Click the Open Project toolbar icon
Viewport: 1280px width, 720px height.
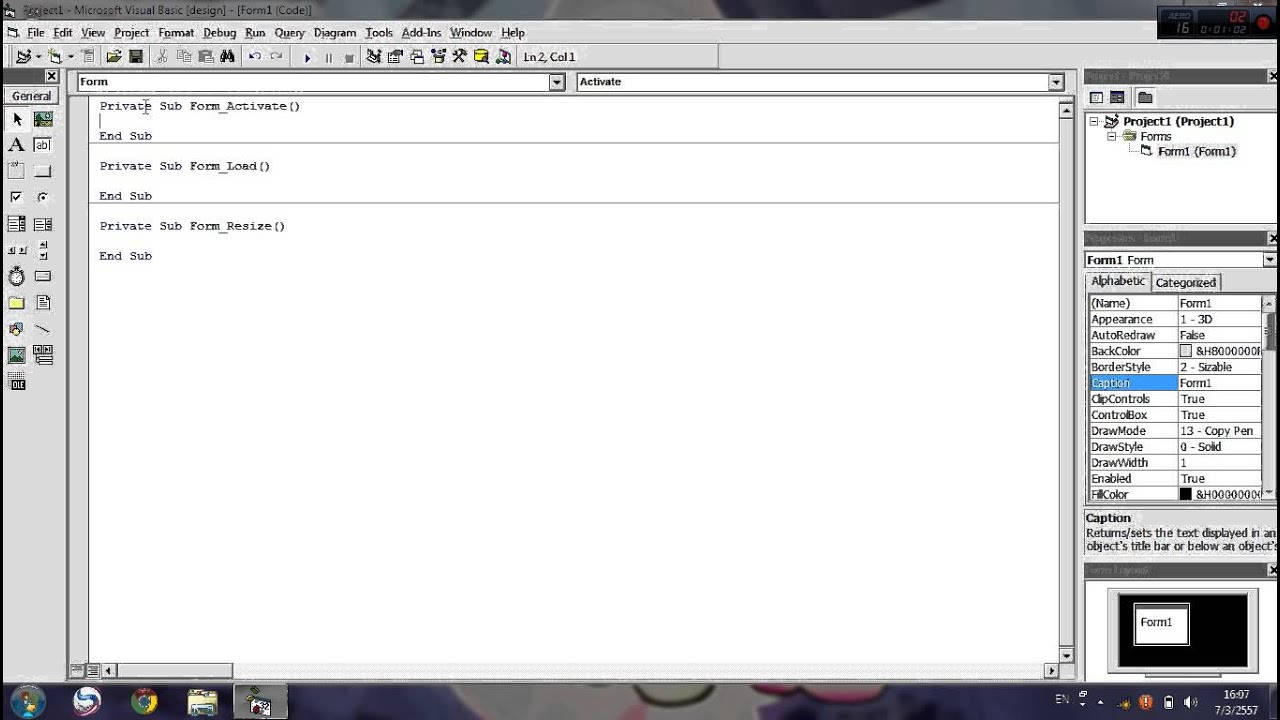pos(114,57)
